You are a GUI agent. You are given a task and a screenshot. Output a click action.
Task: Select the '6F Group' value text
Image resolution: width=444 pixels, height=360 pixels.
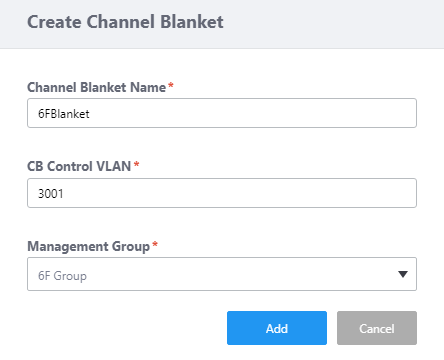(x=62, y=276)
